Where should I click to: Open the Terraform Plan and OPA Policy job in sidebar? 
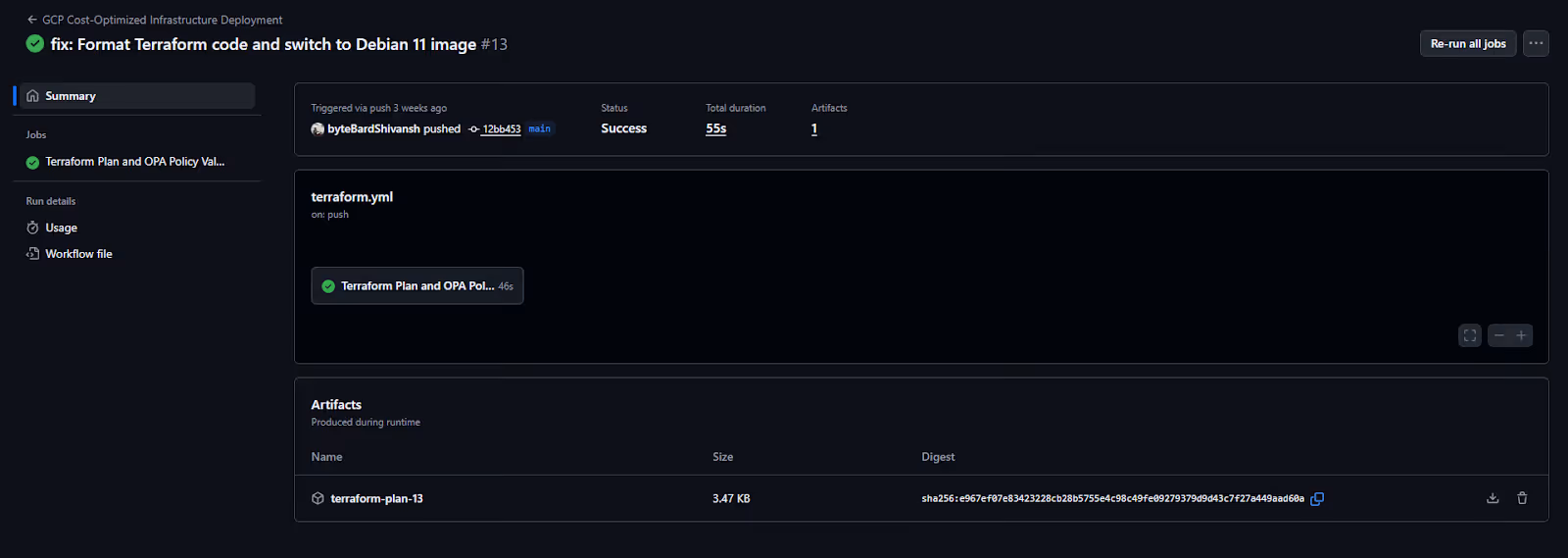[x=135, y=162]
